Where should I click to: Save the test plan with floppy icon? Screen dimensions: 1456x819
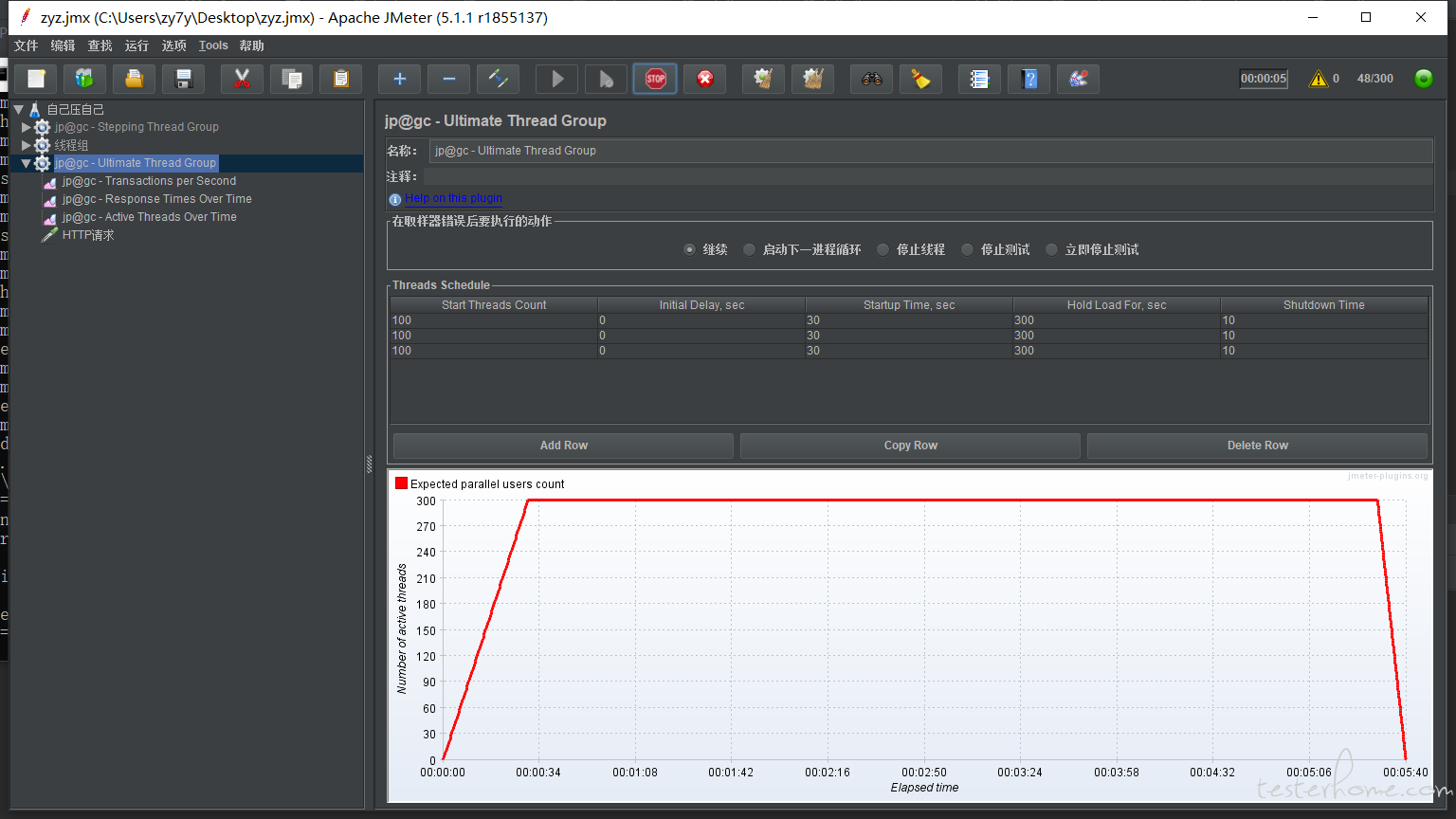184,79
